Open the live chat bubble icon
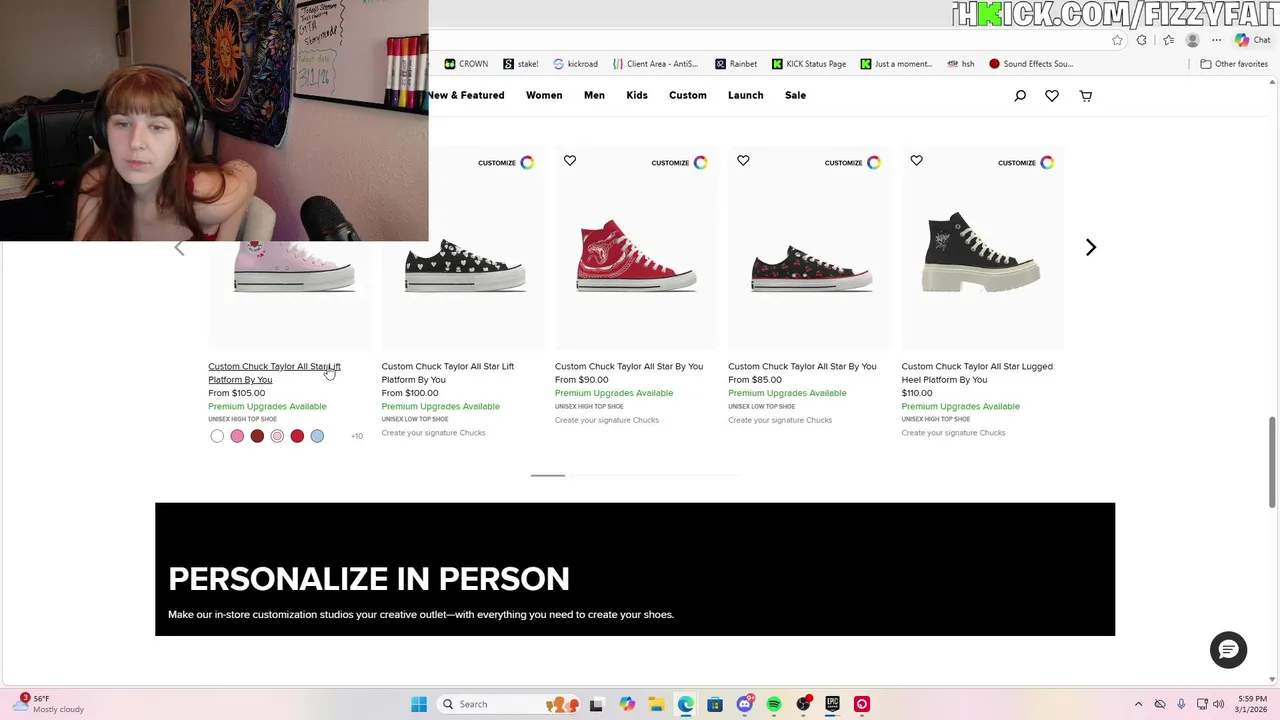This screenshot has height=720, width=1280. pos(1228,650)
